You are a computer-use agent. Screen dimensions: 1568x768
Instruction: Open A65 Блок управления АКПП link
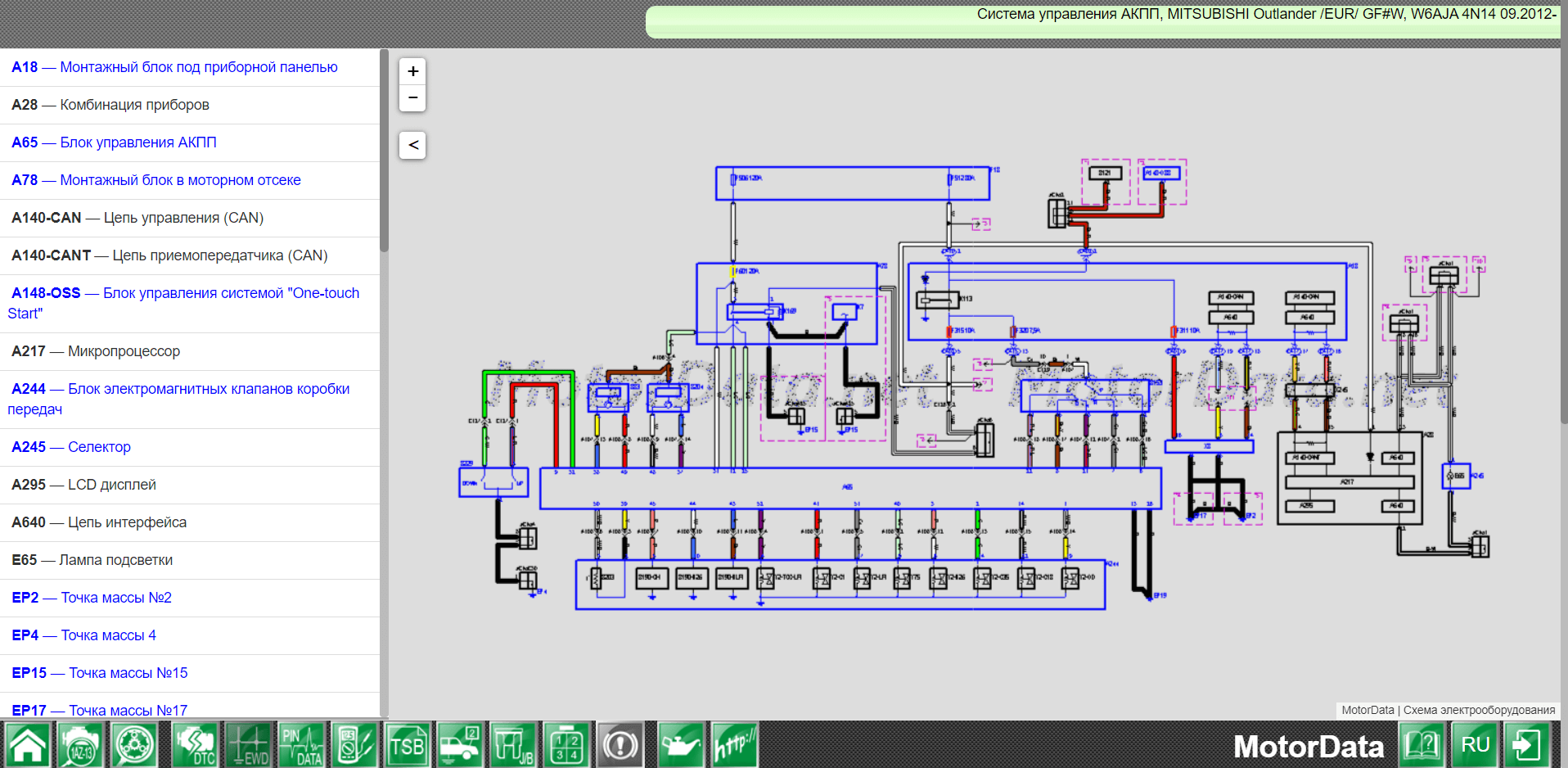114,142
